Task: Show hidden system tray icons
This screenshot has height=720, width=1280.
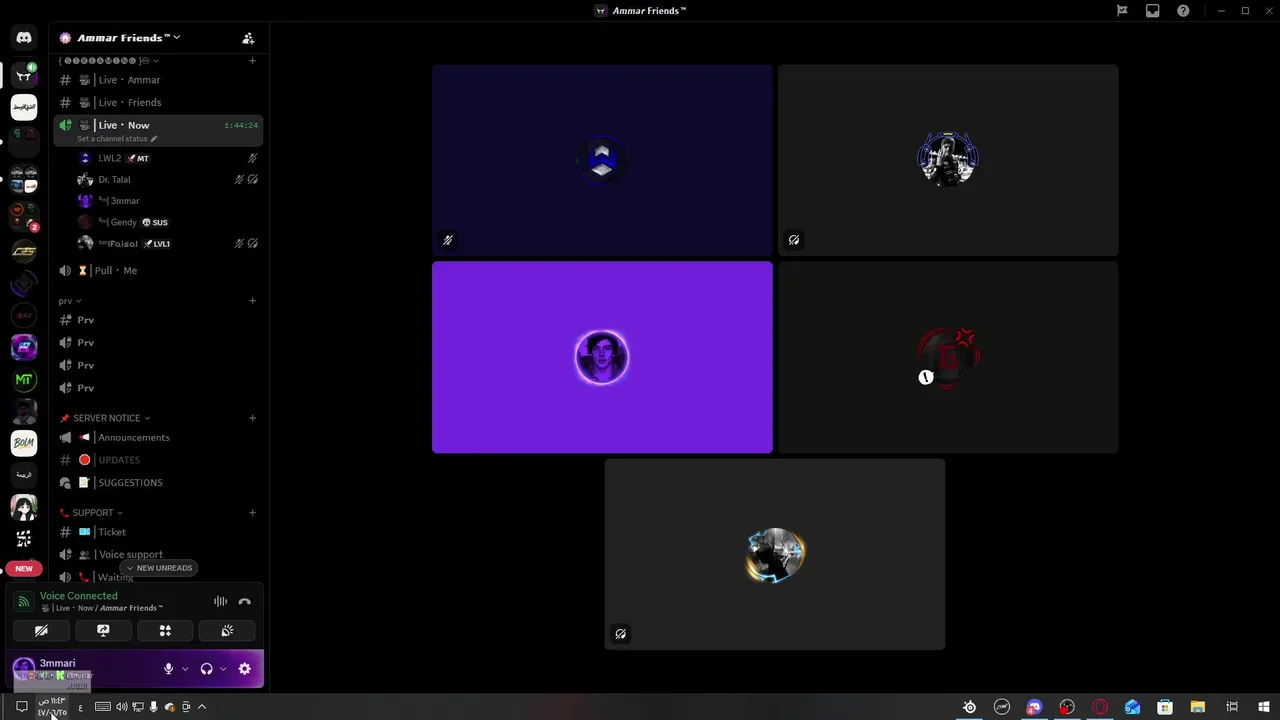Action: pyautogui.click(x=202, y=707)
